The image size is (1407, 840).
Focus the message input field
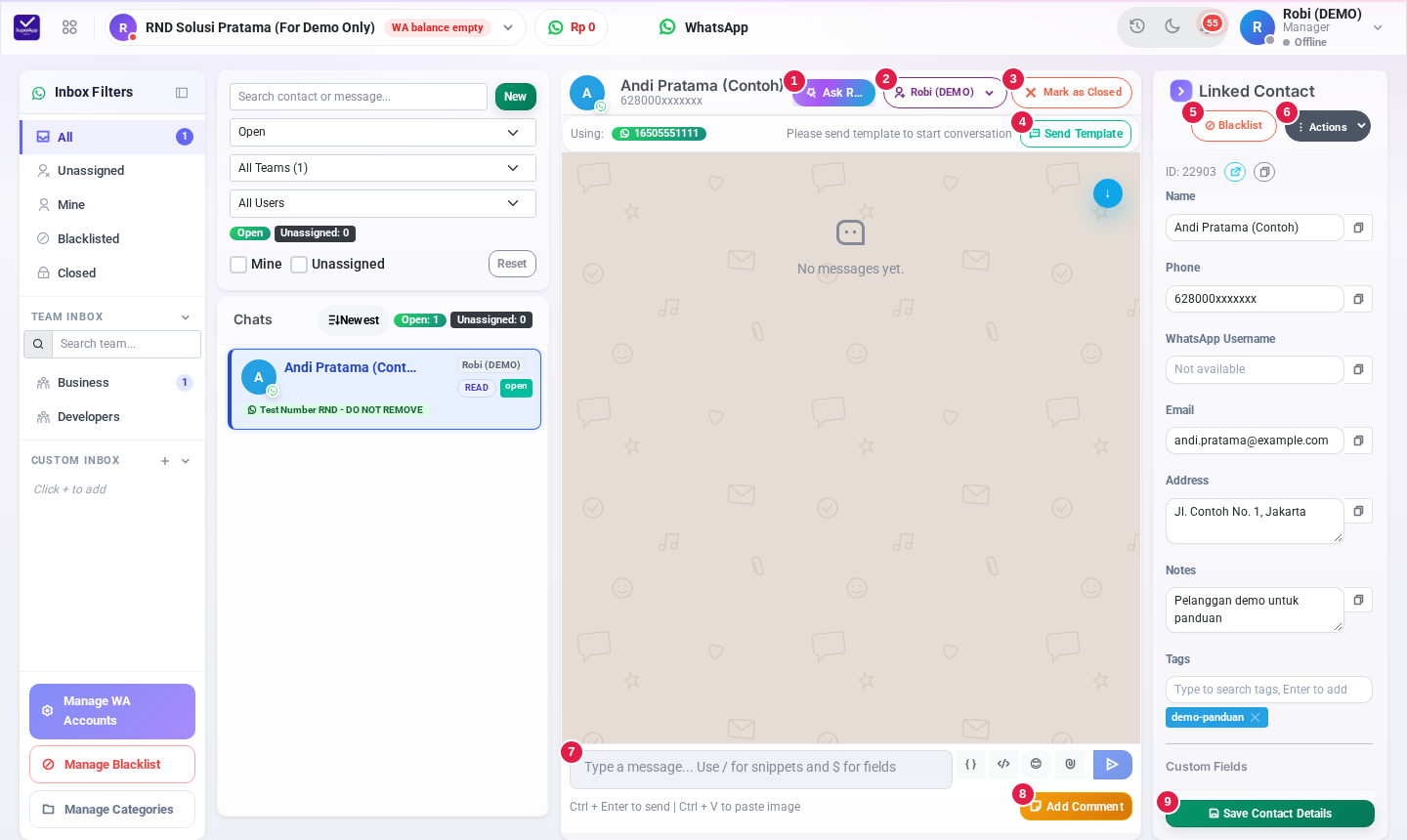point(761,769)
